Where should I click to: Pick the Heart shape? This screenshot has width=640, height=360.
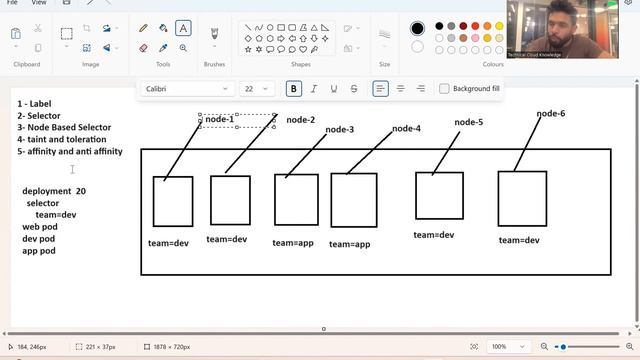point(303,49)
